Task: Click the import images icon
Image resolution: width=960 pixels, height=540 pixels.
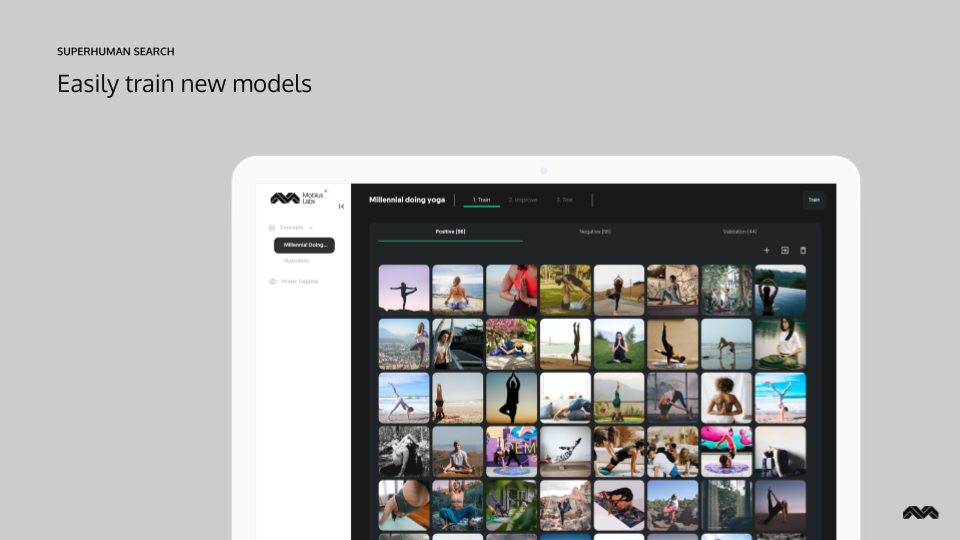Action: (x=785, y=250)
